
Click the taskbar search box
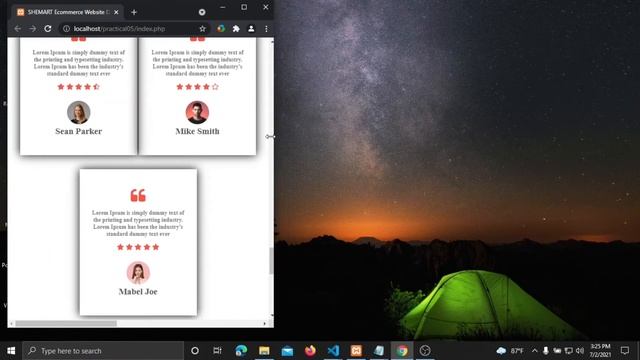(103, 351)
